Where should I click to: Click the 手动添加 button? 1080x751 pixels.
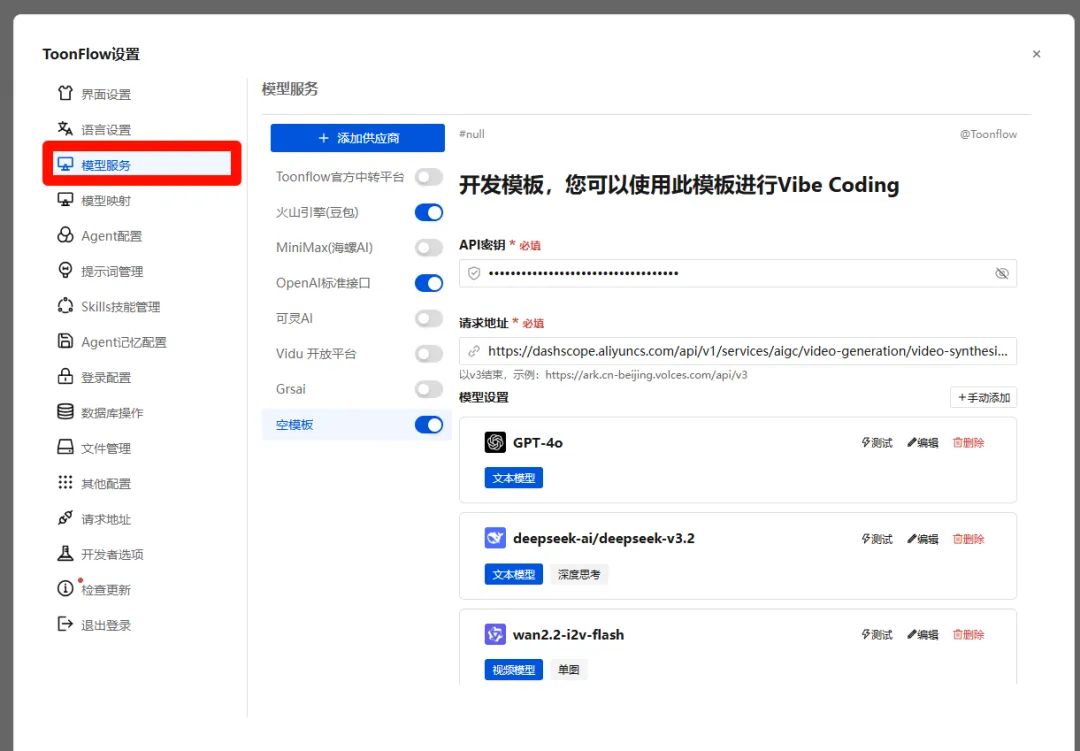click(983, 398)
